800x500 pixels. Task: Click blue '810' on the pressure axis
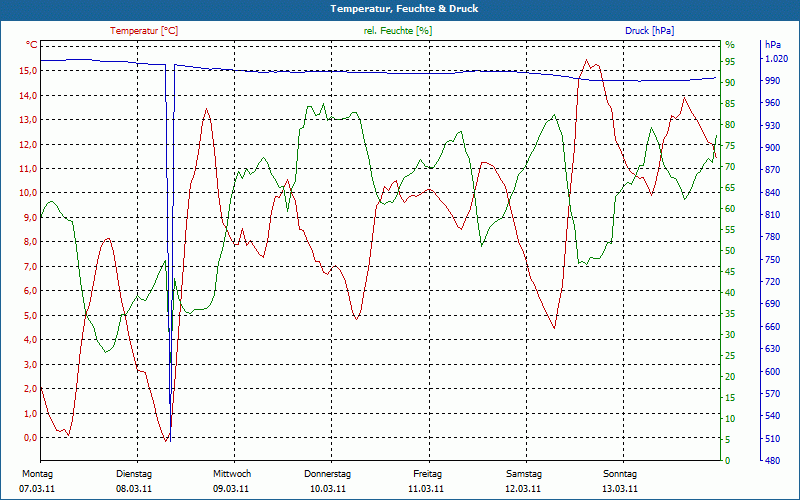coord(773,215)
